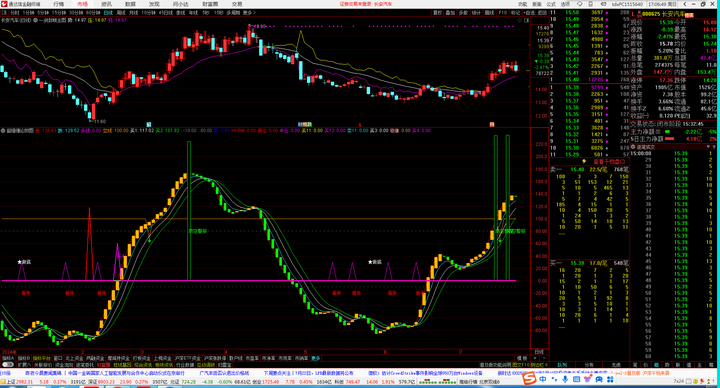Click the 复权 toolbar button

point(438,13)
